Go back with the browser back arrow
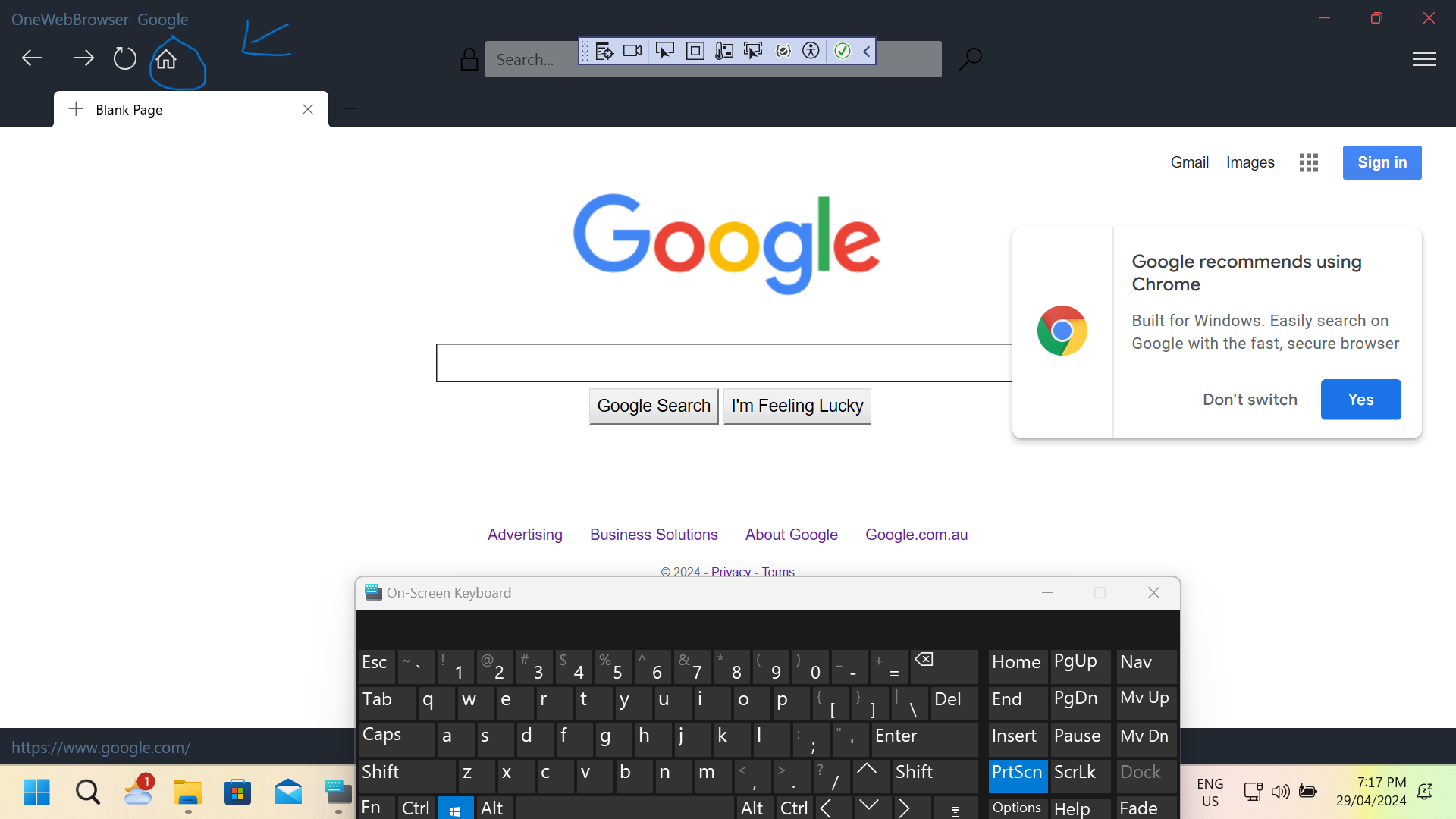Screen dimensions: 1456x819 coord(32,58)
